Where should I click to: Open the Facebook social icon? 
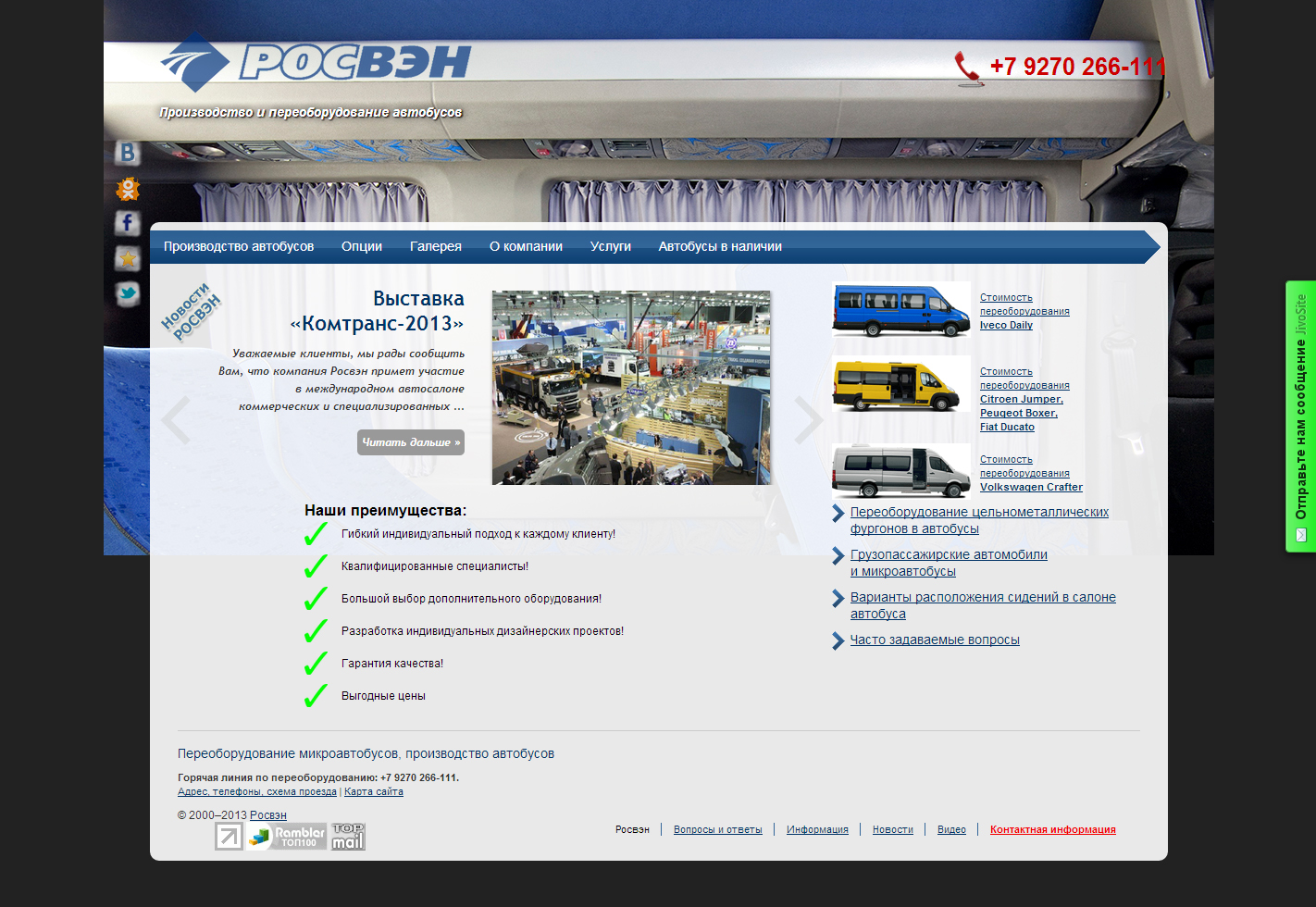pos(128,223)
